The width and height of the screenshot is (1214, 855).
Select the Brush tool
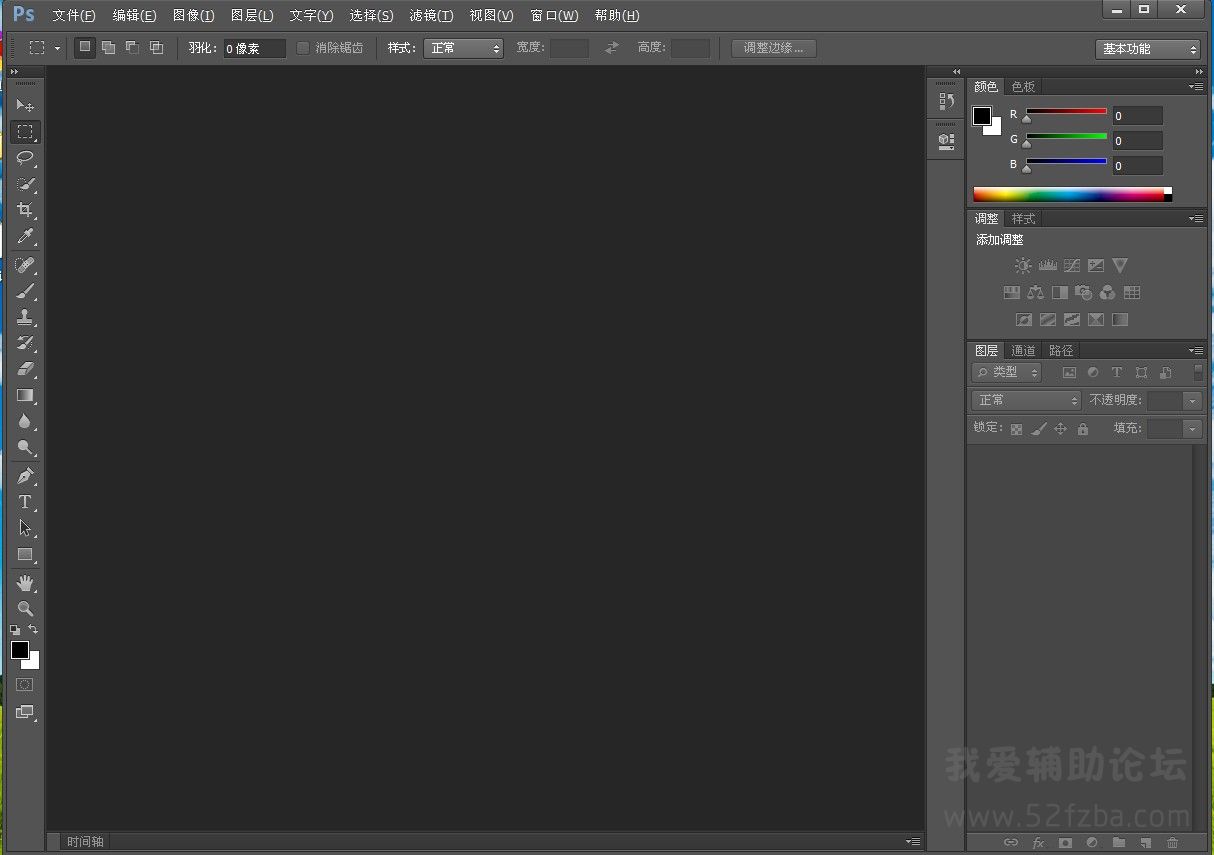click(25, 291)
